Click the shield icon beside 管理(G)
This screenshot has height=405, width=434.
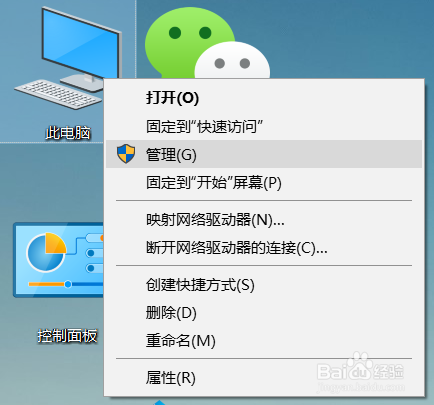pyautogui.click(x=126, y=154)
